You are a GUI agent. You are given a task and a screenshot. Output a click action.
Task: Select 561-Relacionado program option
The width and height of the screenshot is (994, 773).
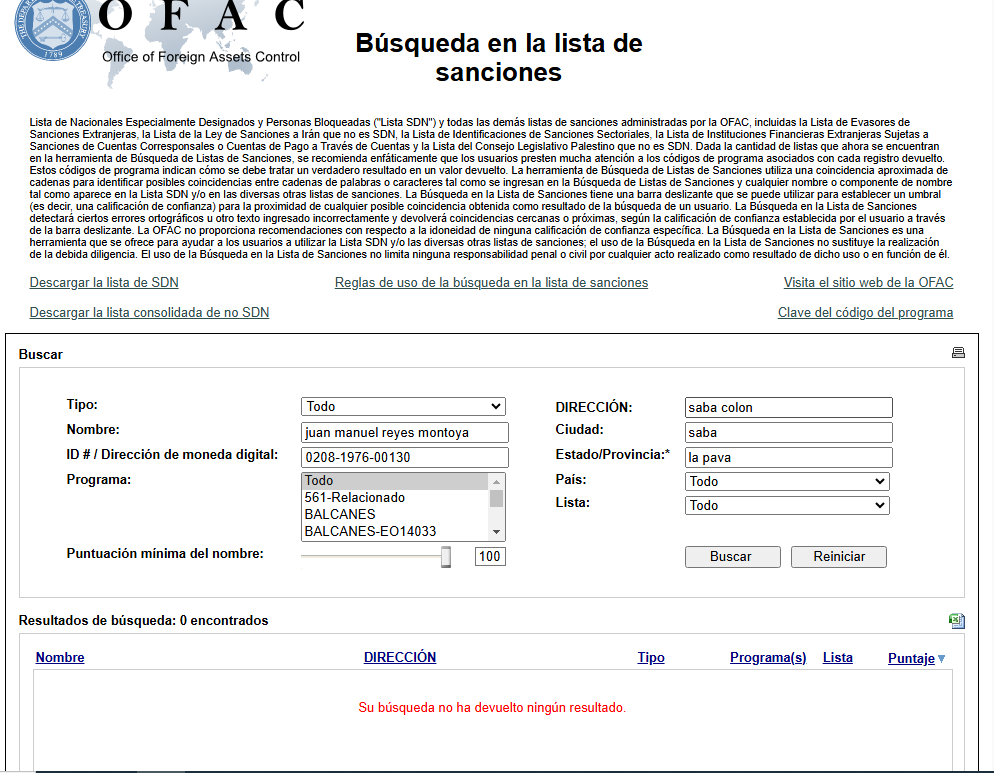click(355, 497)
